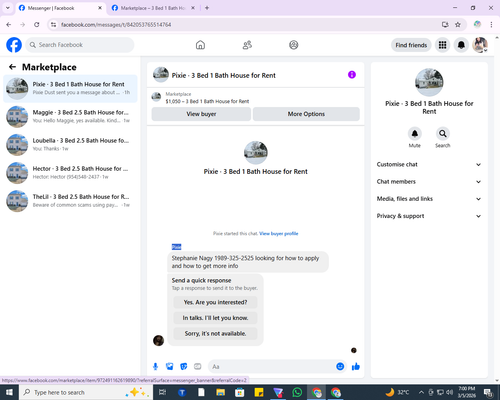This screenshot has width=500, height=400.
Task: Open Chrome tab search dropdown arrow
Action: pos(8,8)
